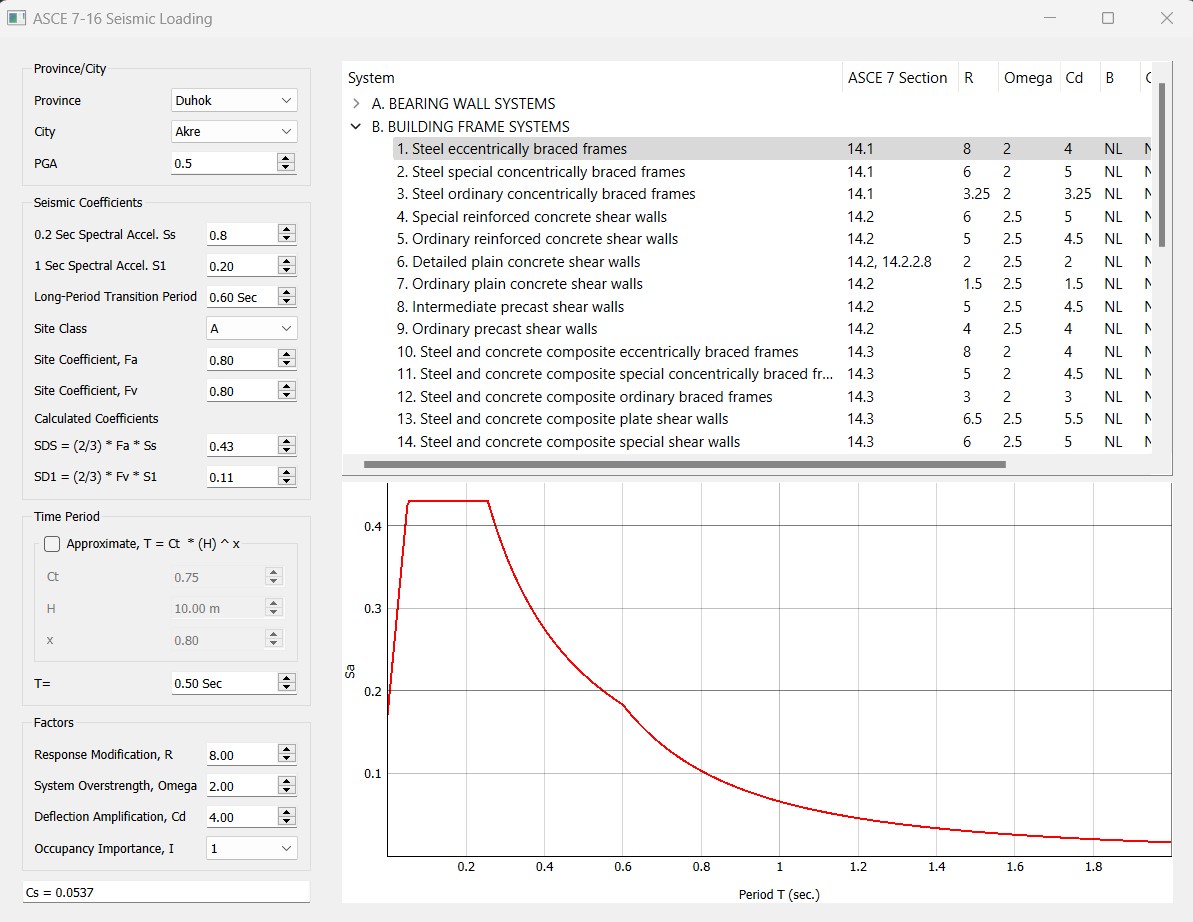Adjust the Deflection Amplification Cd stepper
Image resolution: width=1193 pixels, height=922 pixels.
[287, 817]
